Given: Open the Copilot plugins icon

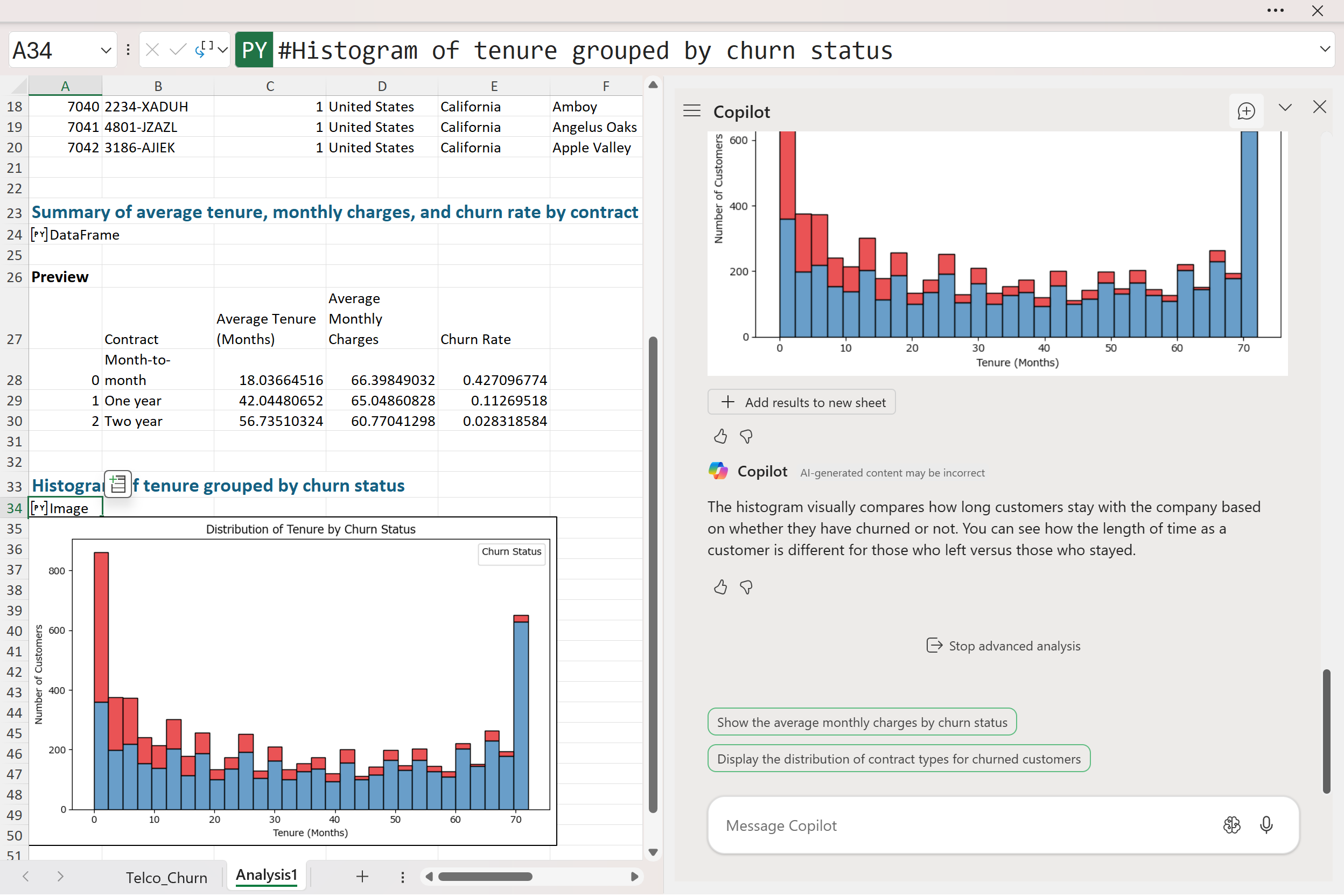Looking at the screenshot, I should tap(1231, 824).
